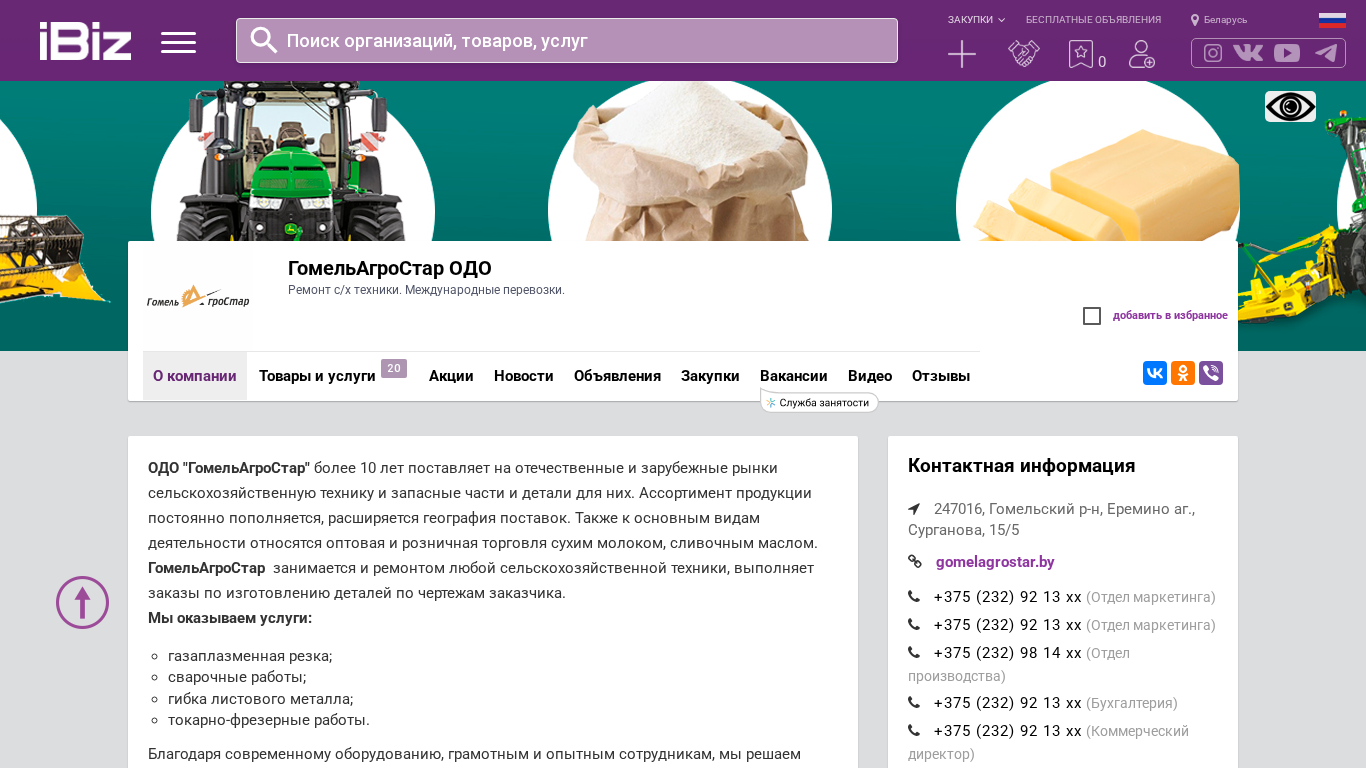Click the plus add icon
Image resolution: width=1366 pixels, height=768 pixels.
[x=962, y=54]
